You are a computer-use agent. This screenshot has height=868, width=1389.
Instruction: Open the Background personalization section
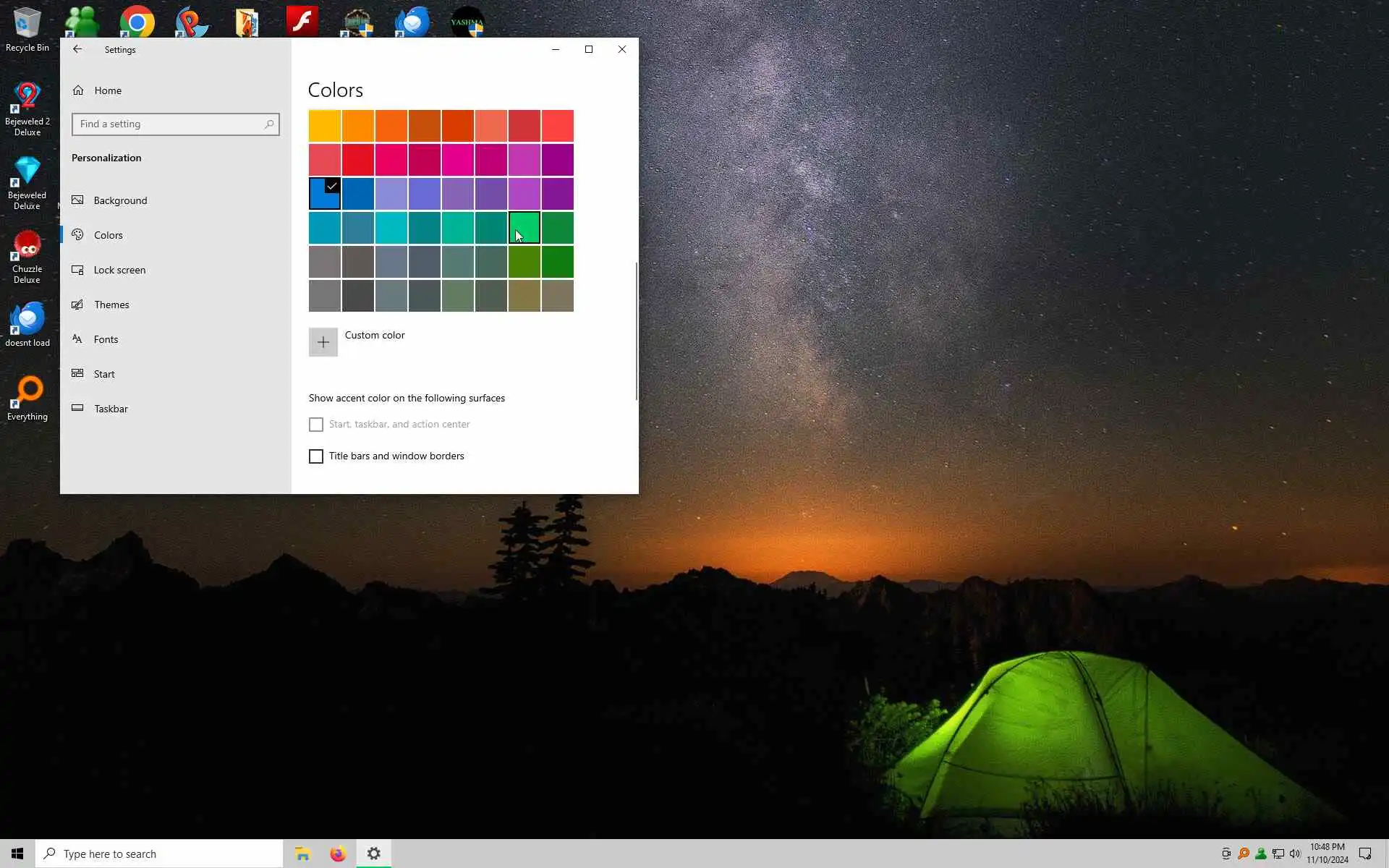(x=120, y=200)
